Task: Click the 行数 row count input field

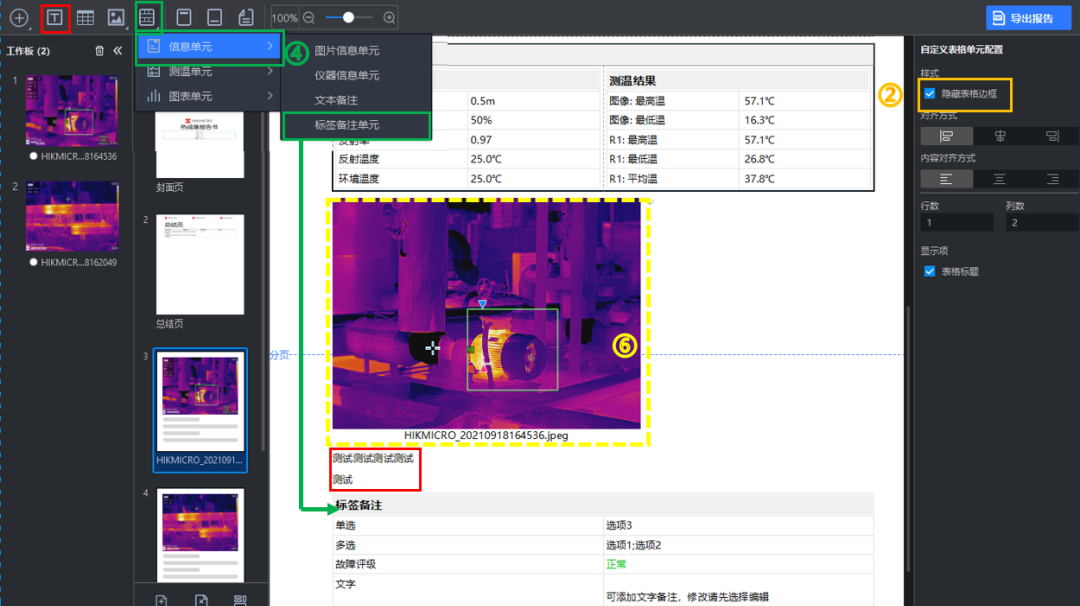Action: coord(957,222)
